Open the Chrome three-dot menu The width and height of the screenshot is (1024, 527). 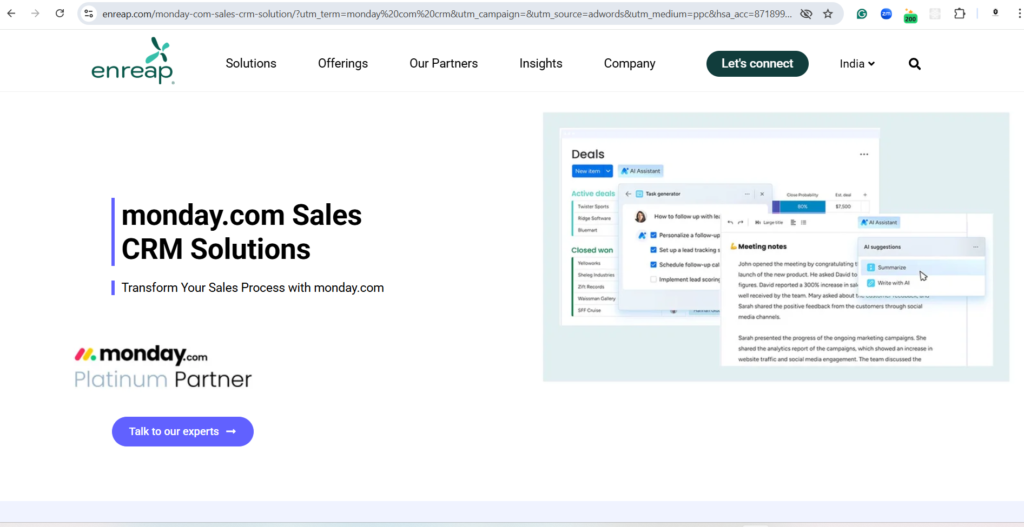click(x=1018, y=14)
